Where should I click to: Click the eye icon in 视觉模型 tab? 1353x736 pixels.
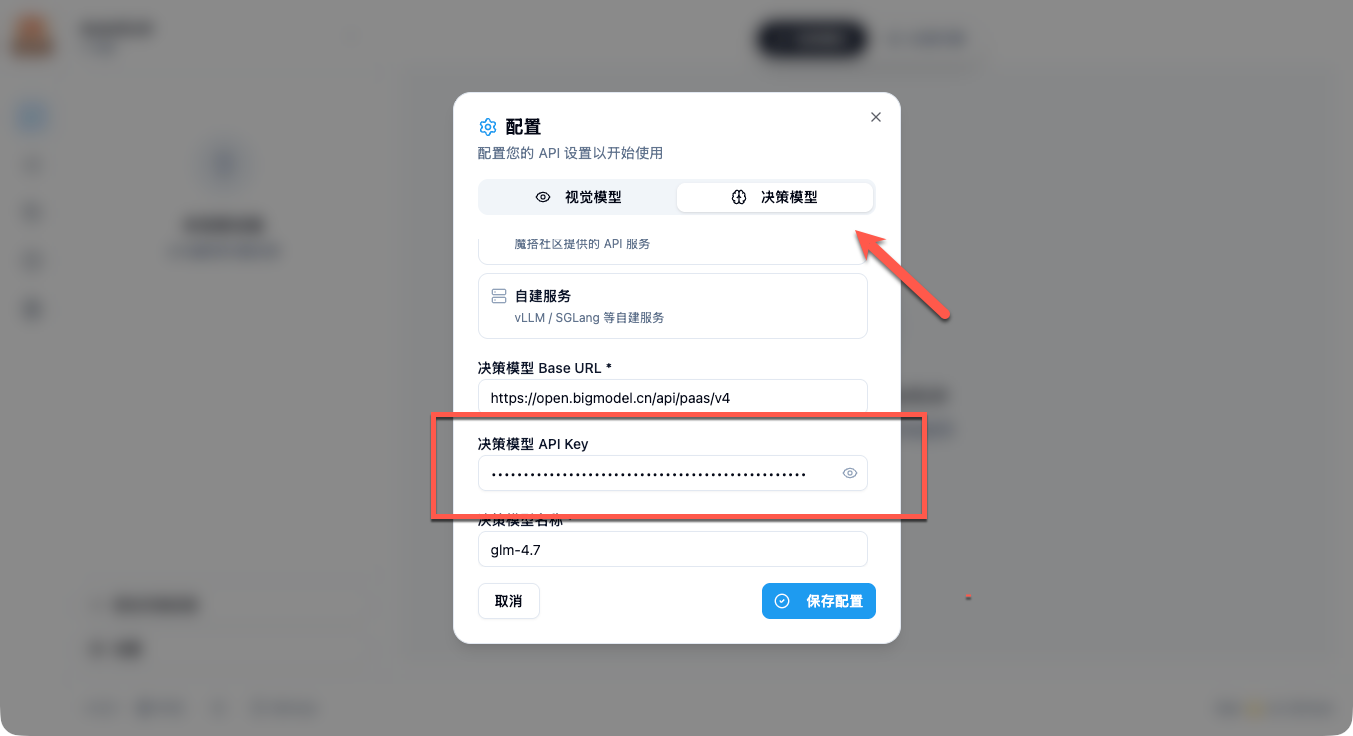pyautogui.click(x=543, y=197)
